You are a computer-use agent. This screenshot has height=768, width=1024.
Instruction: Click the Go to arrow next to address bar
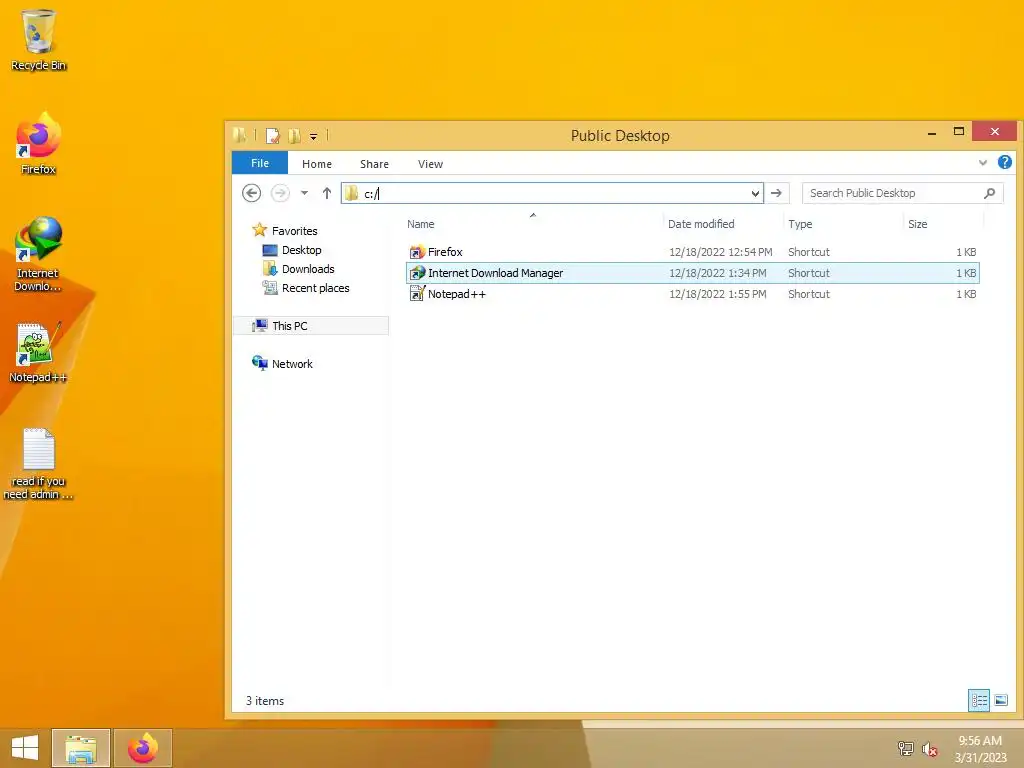tap(776, 193)
